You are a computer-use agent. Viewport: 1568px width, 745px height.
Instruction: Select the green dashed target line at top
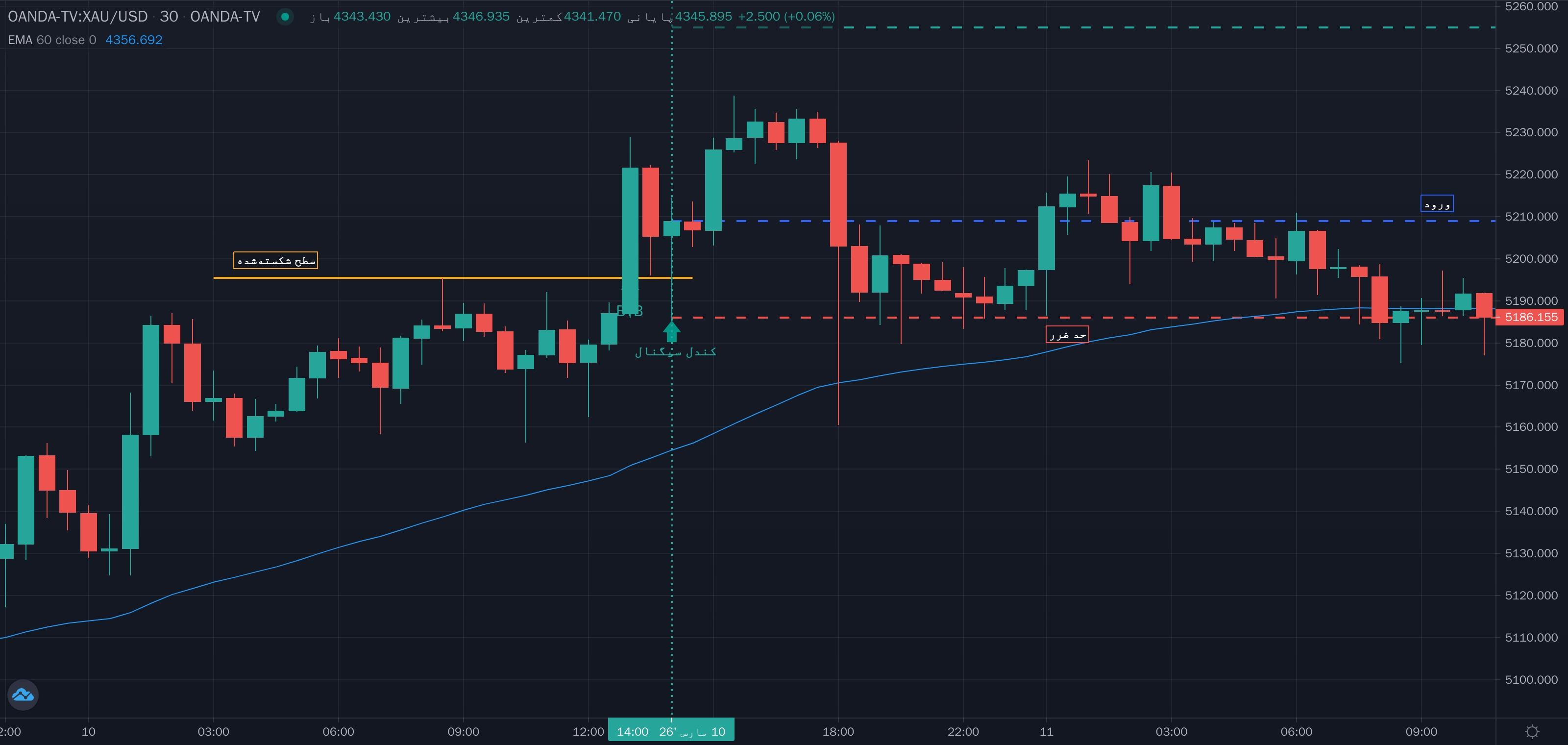tap(1083, 27)
